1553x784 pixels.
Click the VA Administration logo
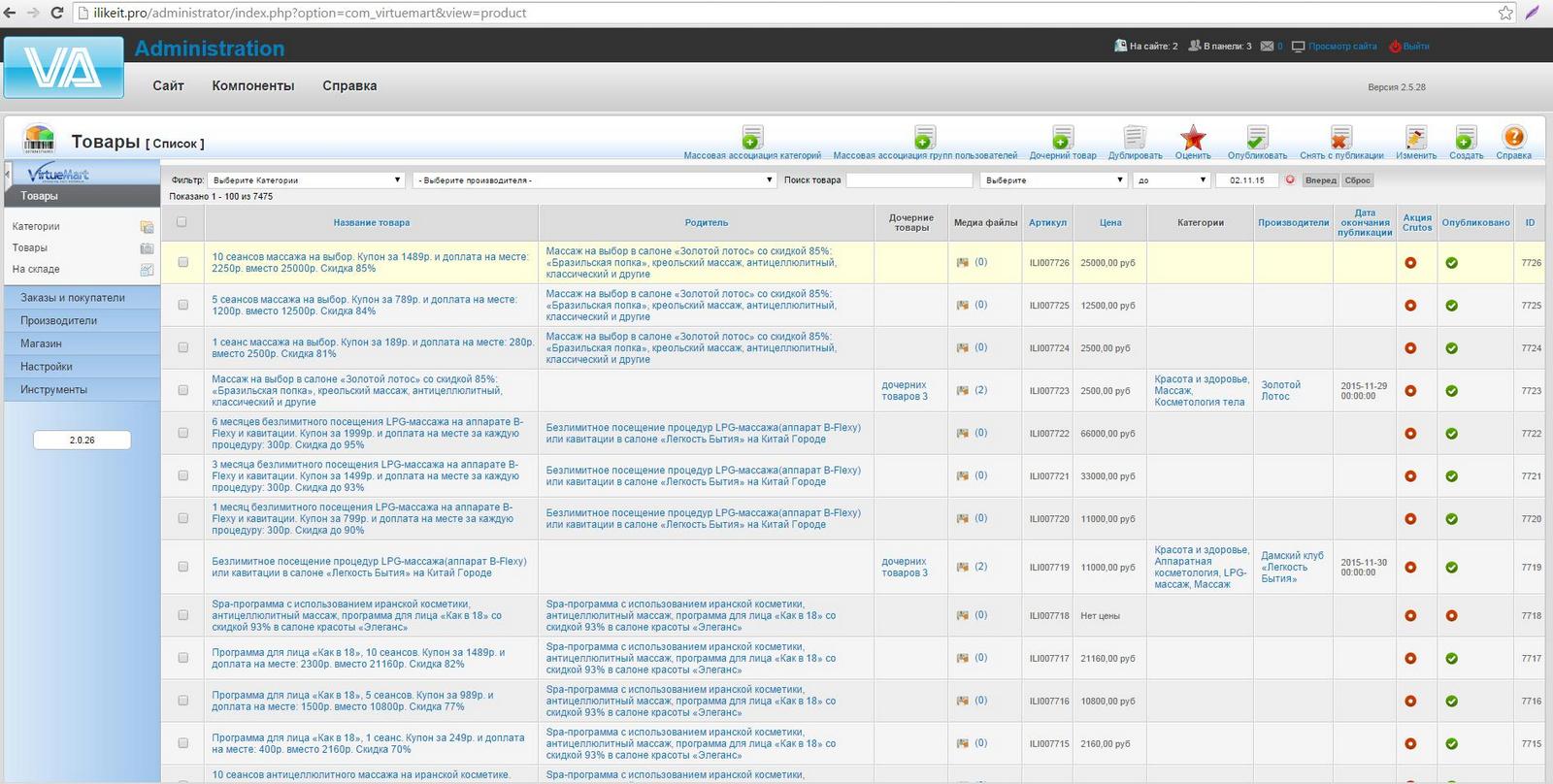click(x=64, y=67)
